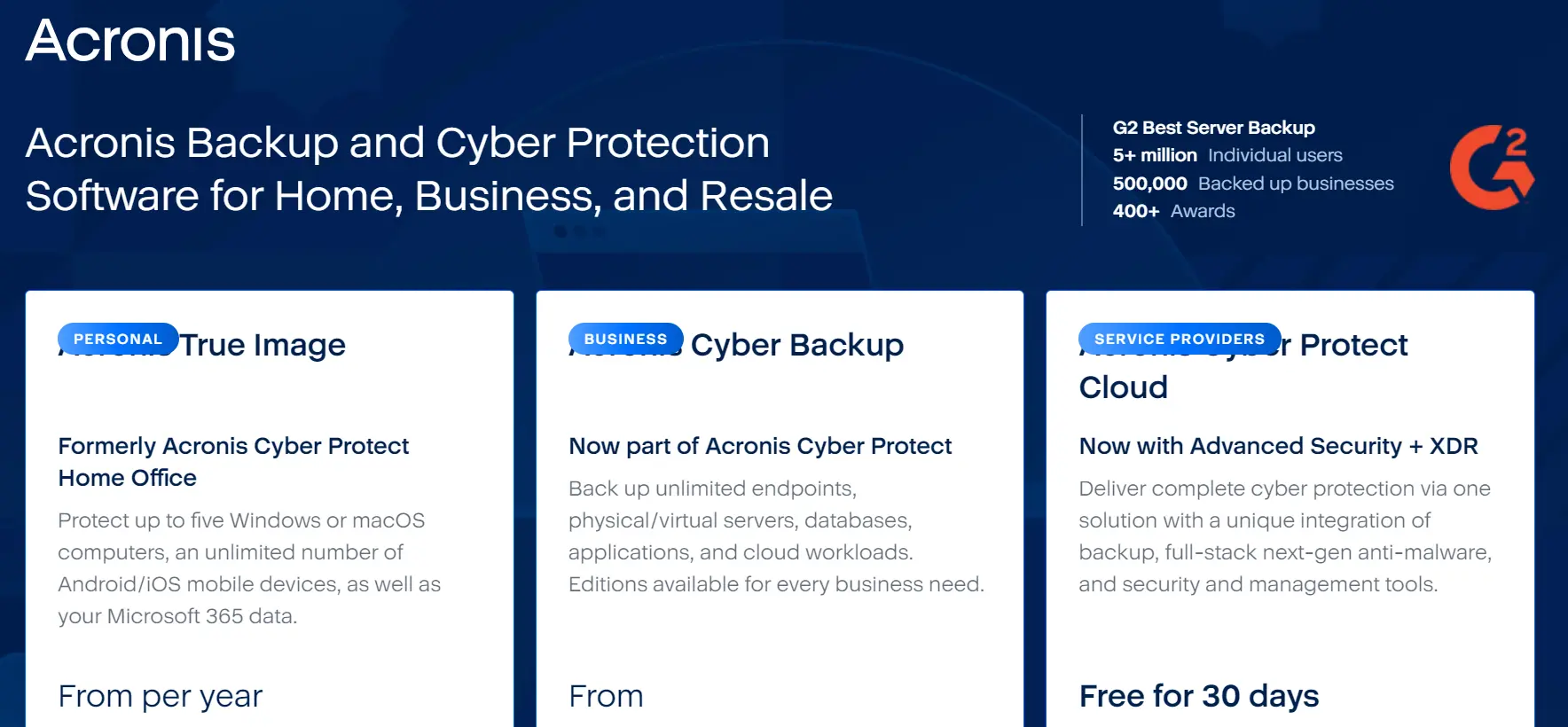Click 'Deliver complete cyber protection' description
The height and width of the screenshot is (727, 1568).
point(1285,536)
